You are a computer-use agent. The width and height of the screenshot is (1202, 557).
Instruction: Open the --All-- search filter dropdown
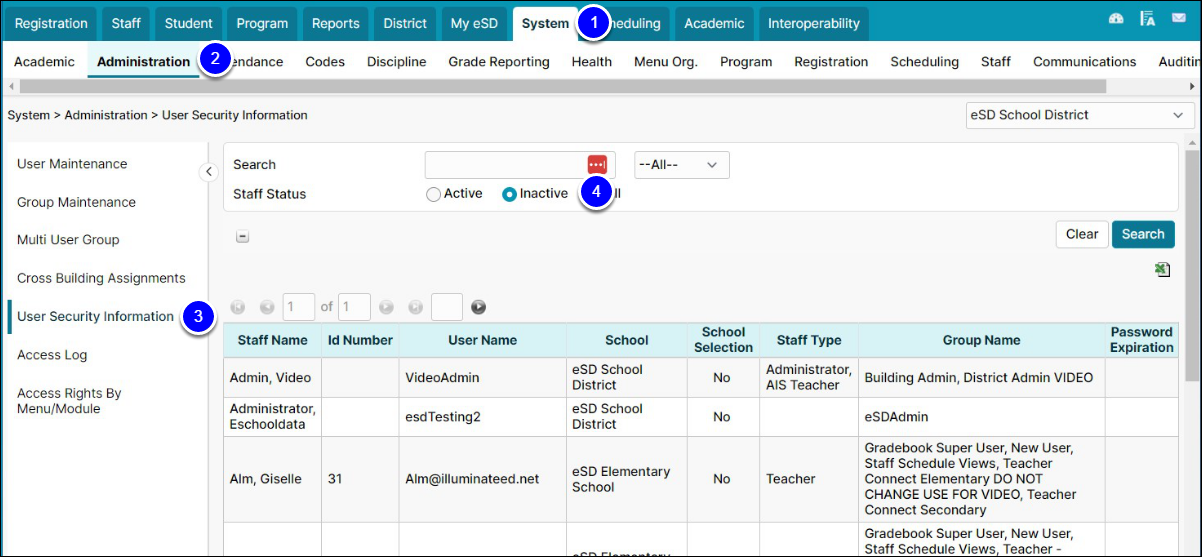coord(682,165)
